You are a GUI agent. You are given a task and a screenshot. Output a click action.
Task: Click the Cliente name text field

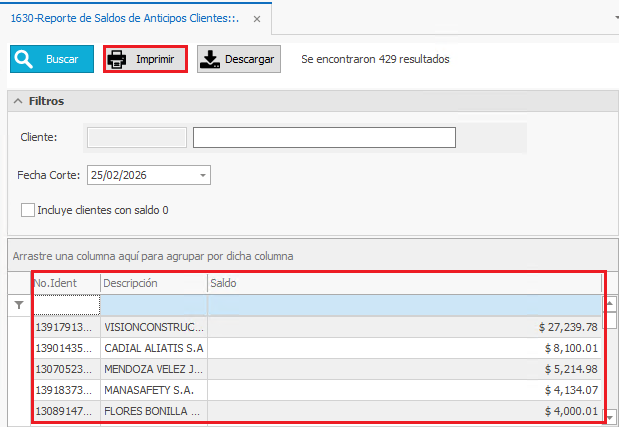tap(324, 137)
